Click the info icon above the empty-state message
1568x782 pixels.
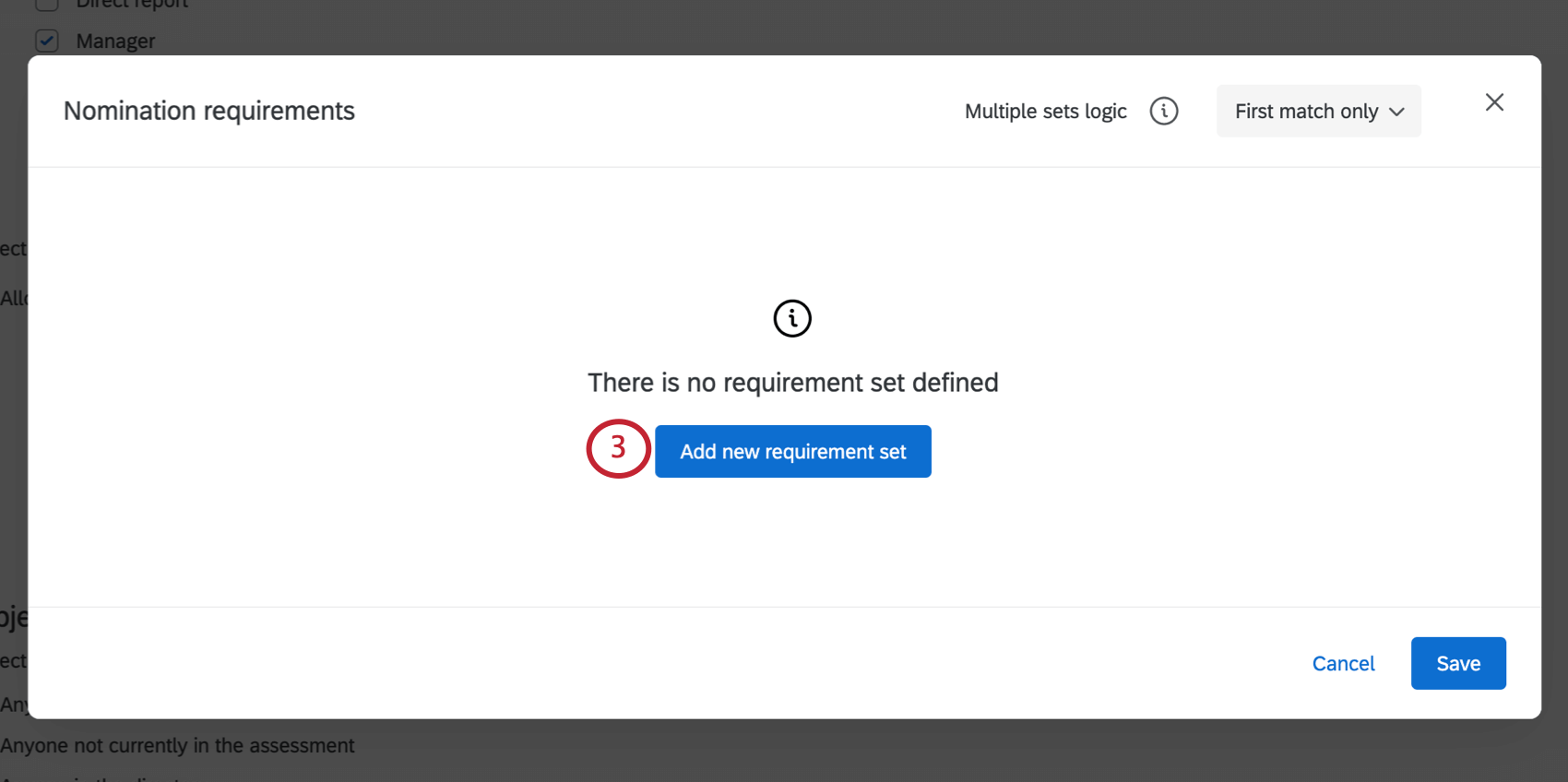[x=792, y=318]
